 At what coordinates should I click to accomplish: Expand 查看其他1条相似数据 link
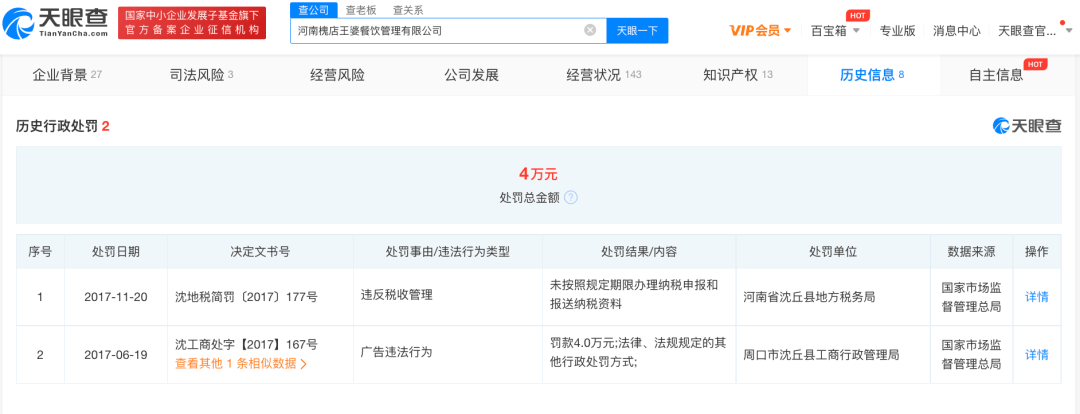tap(240, 363)
